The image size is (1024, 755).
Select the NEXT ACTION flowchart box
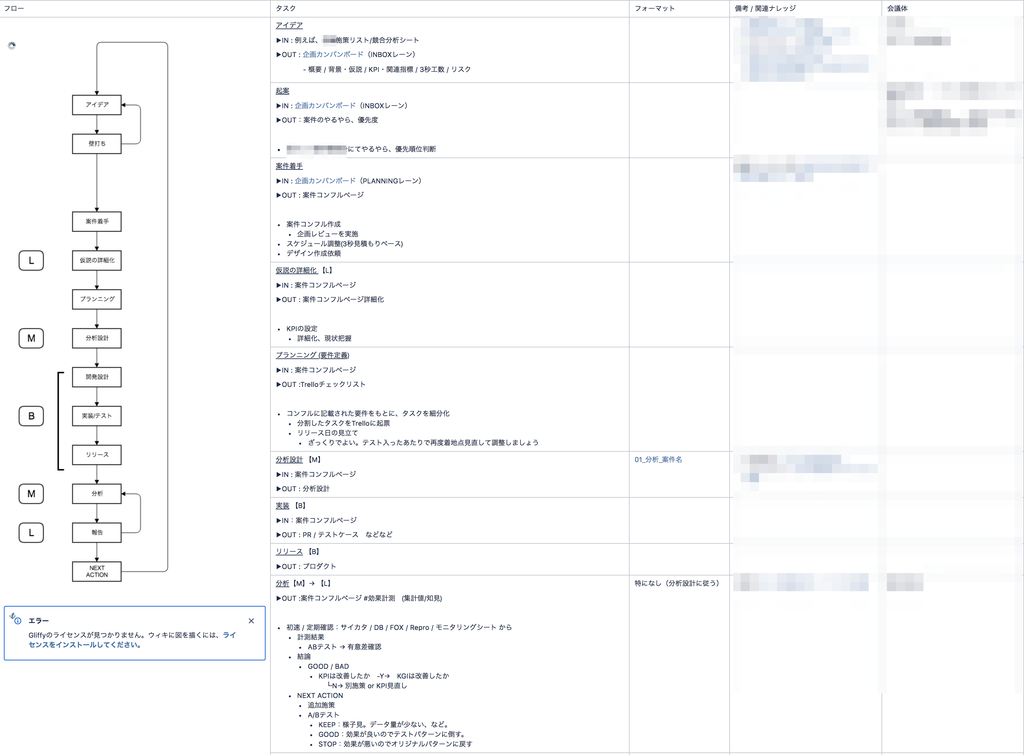click(x=97, y=571)
